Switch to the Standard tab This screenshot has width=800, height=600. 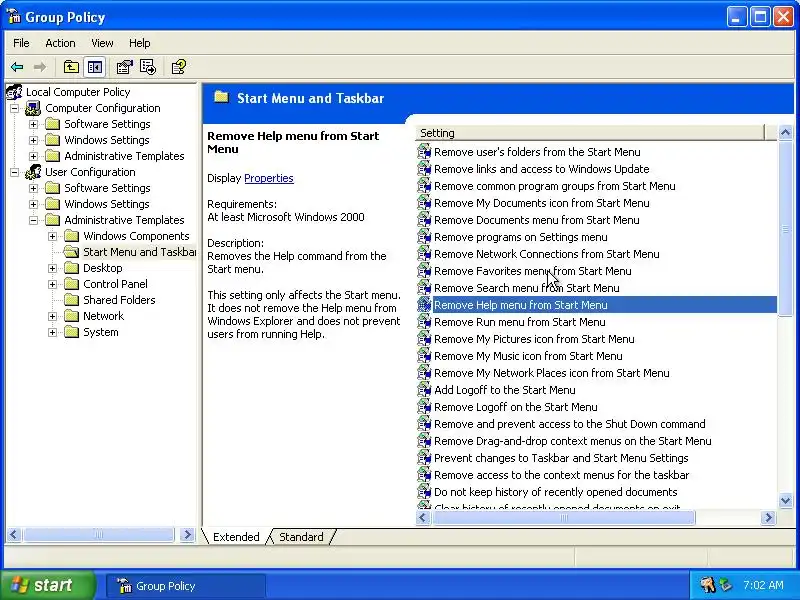tap(301, 537)
